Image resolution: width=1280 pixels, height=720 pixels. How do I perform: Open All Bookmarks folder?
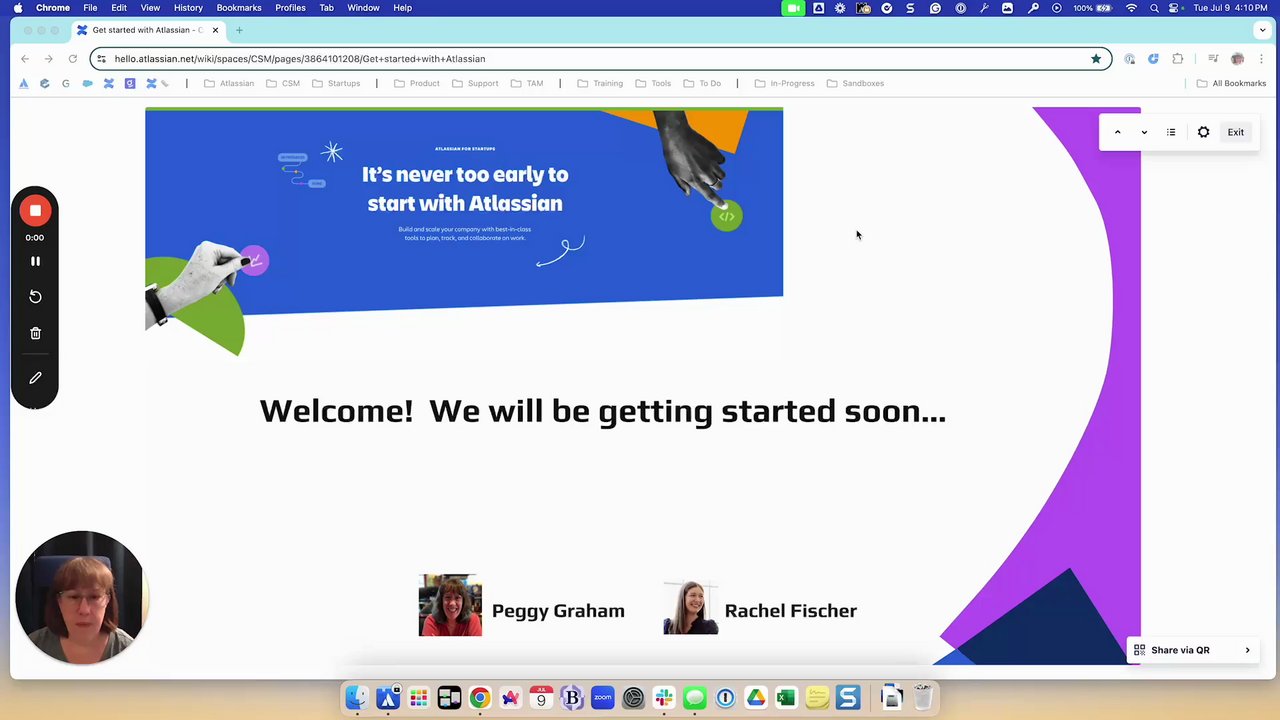pos(1231,83)
